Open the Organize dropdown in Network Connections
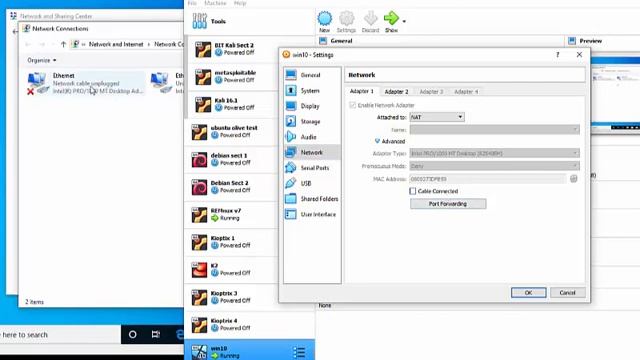 pyautogui.click(x=42, y=60)
